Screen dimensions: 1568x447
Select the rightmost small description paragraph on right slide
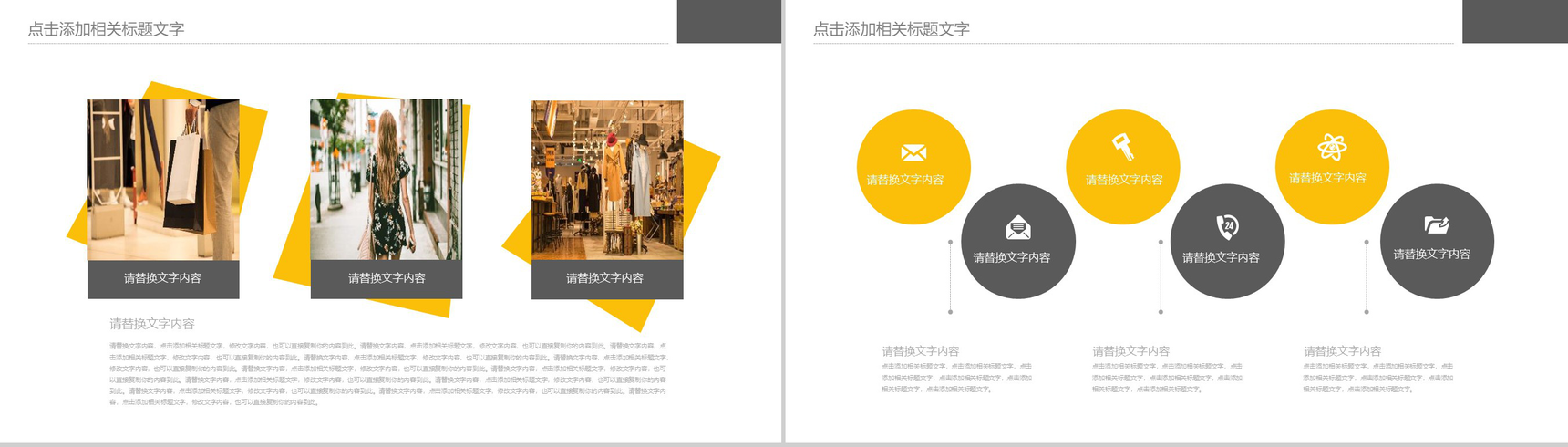click(1378, 378)
